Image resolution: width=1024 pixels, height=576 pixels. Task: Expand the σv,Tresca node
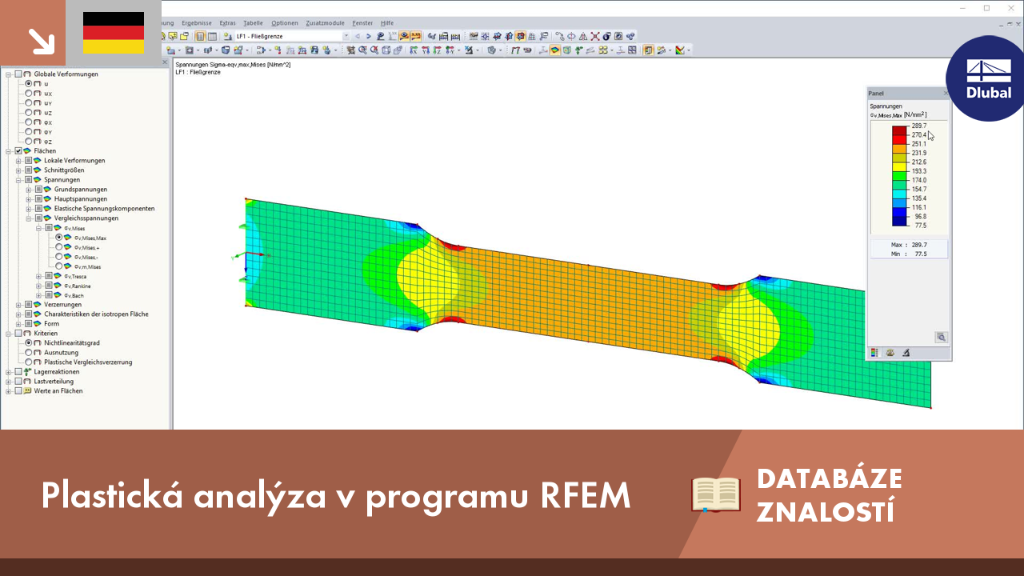pos(39,276)
